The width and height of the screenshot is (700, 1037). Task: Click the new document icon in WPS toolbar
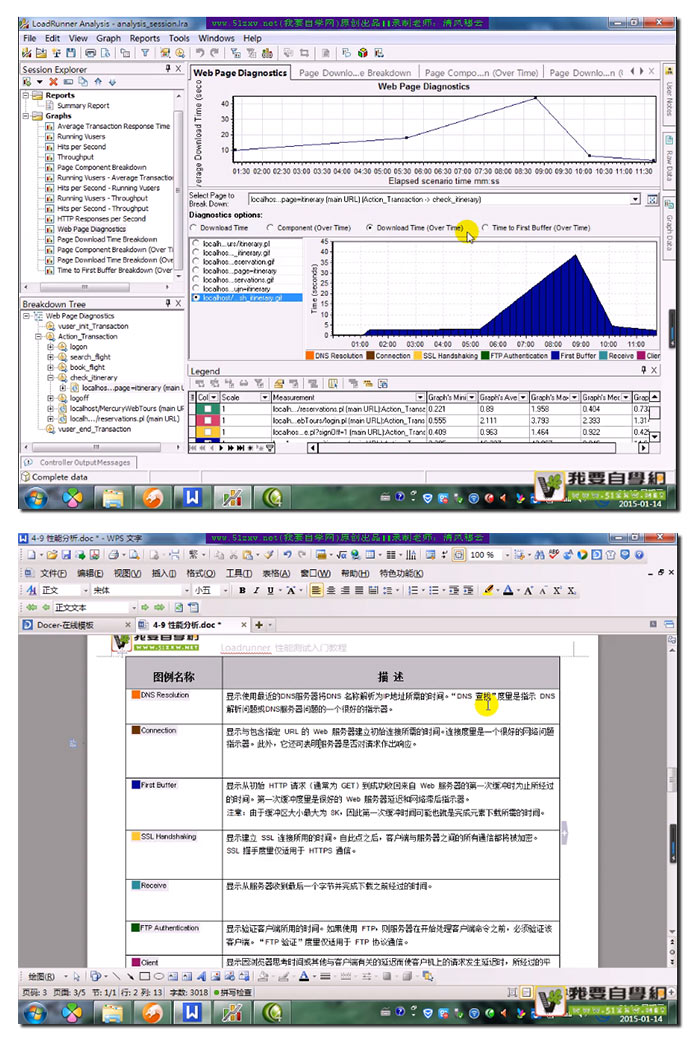point(30,555)
